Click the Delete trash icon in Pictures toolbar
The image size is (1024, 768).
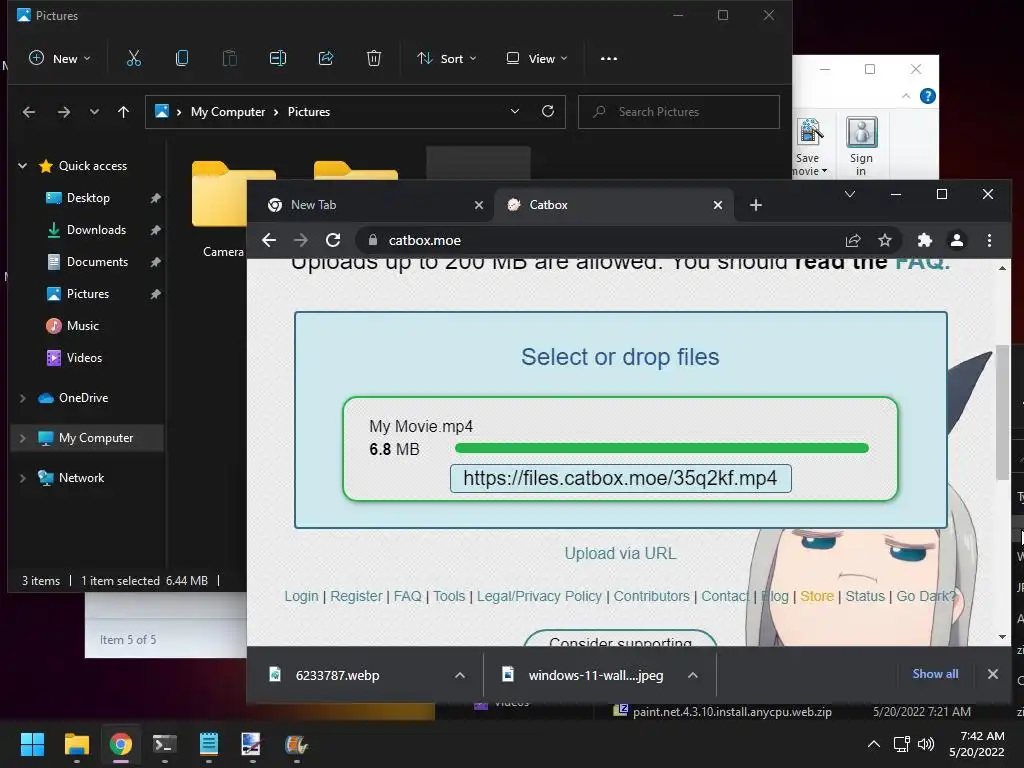(x=374, y=59)
